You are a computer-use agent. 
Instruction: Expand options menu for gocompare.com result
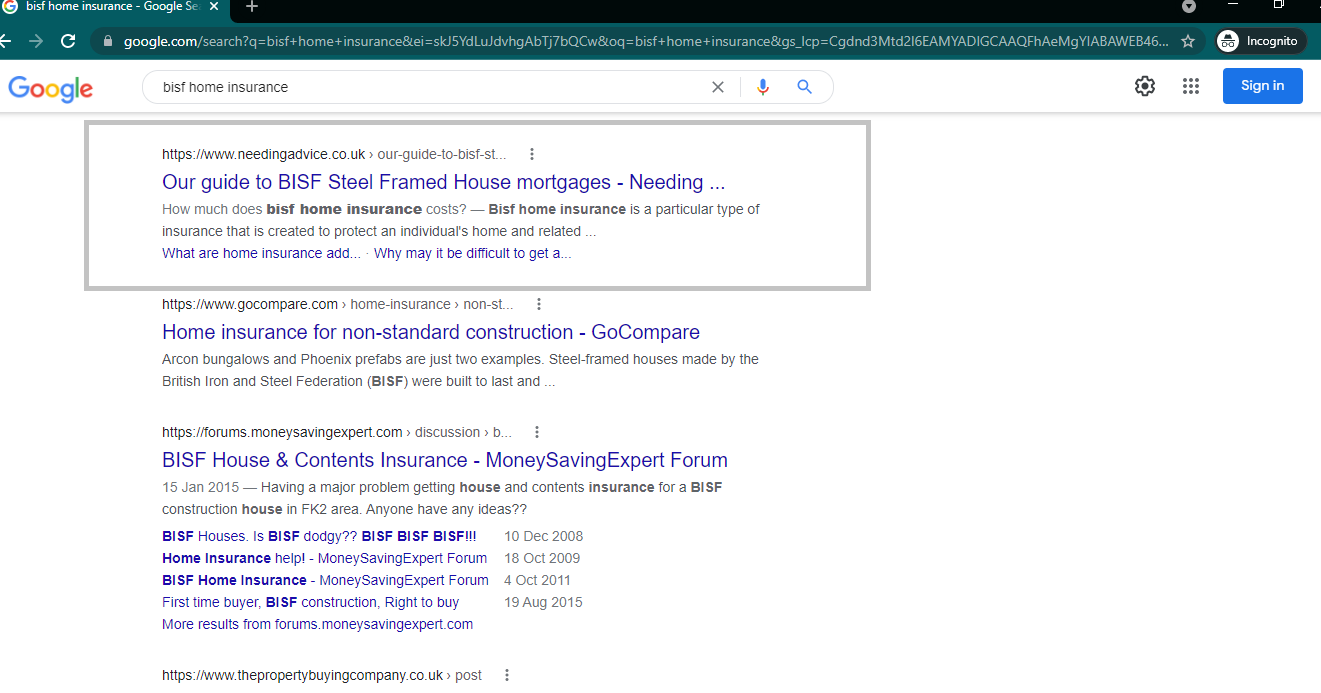point(539,304)
